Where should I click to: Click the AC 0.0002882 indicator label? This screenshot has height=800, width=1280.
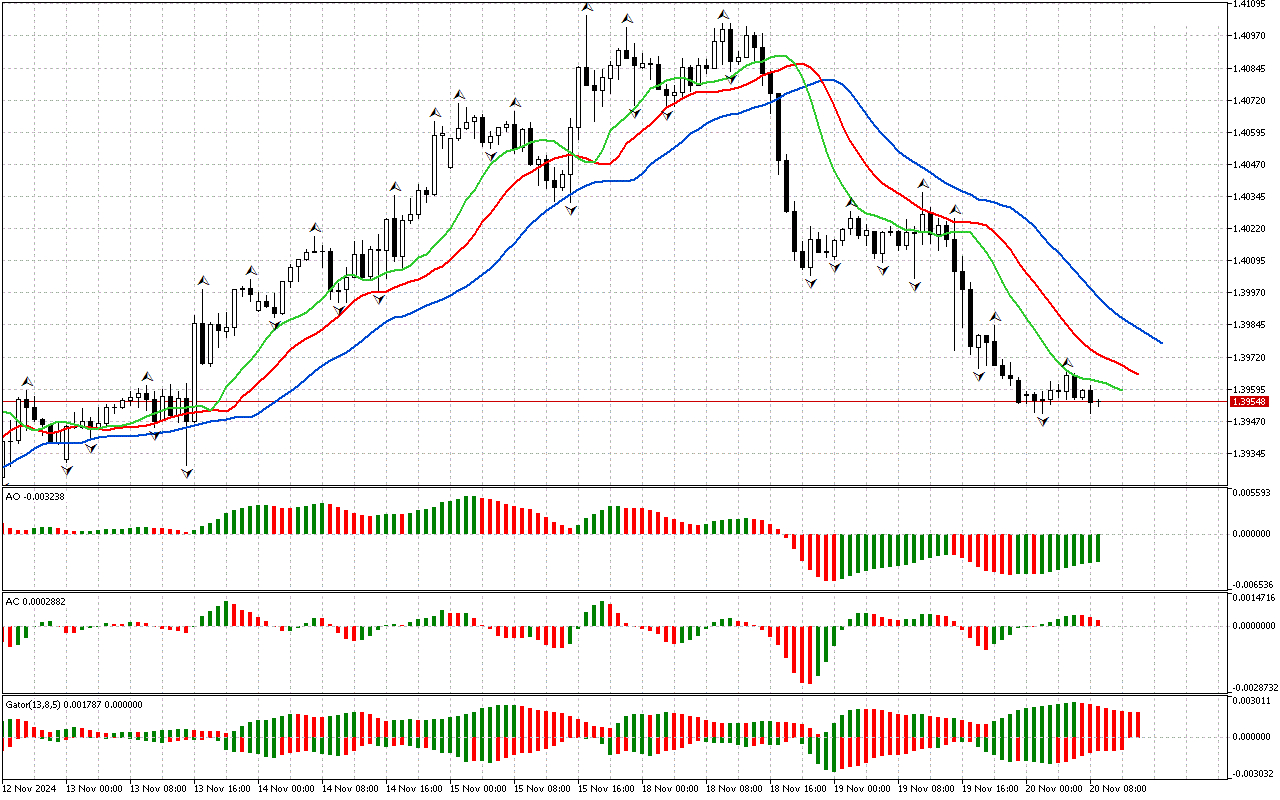(x=36, y=601)
